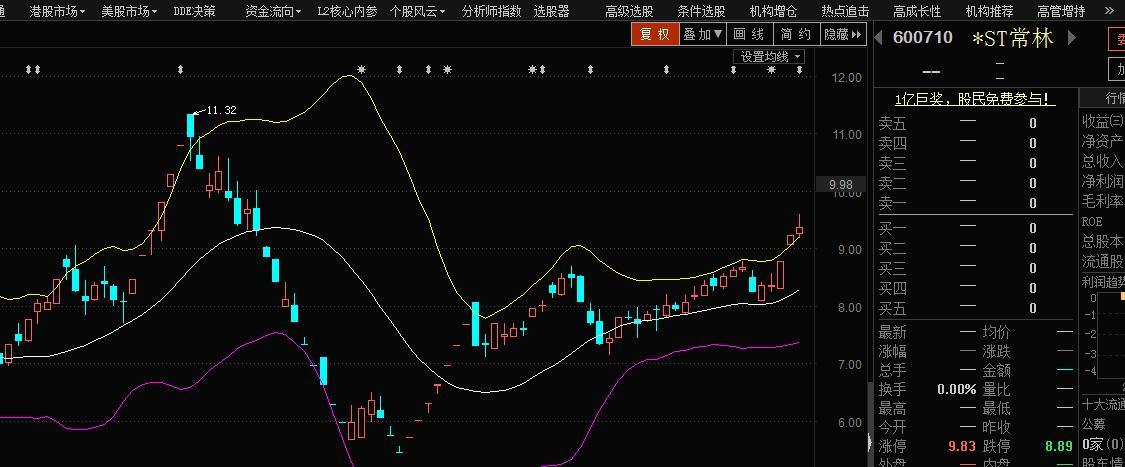
Task: Click the info marker beside the 12.00 axis label
Action: (799, 70)
